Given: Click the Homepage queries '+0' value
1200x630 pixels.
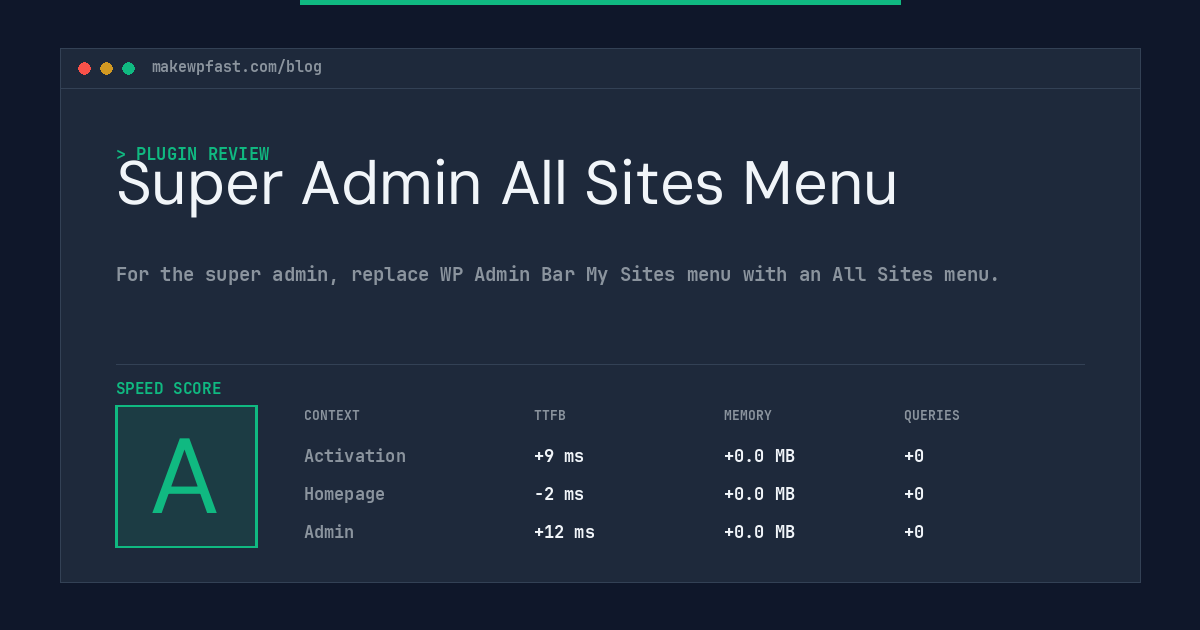Looking at the screenshot, I should [x=914, y=494].
